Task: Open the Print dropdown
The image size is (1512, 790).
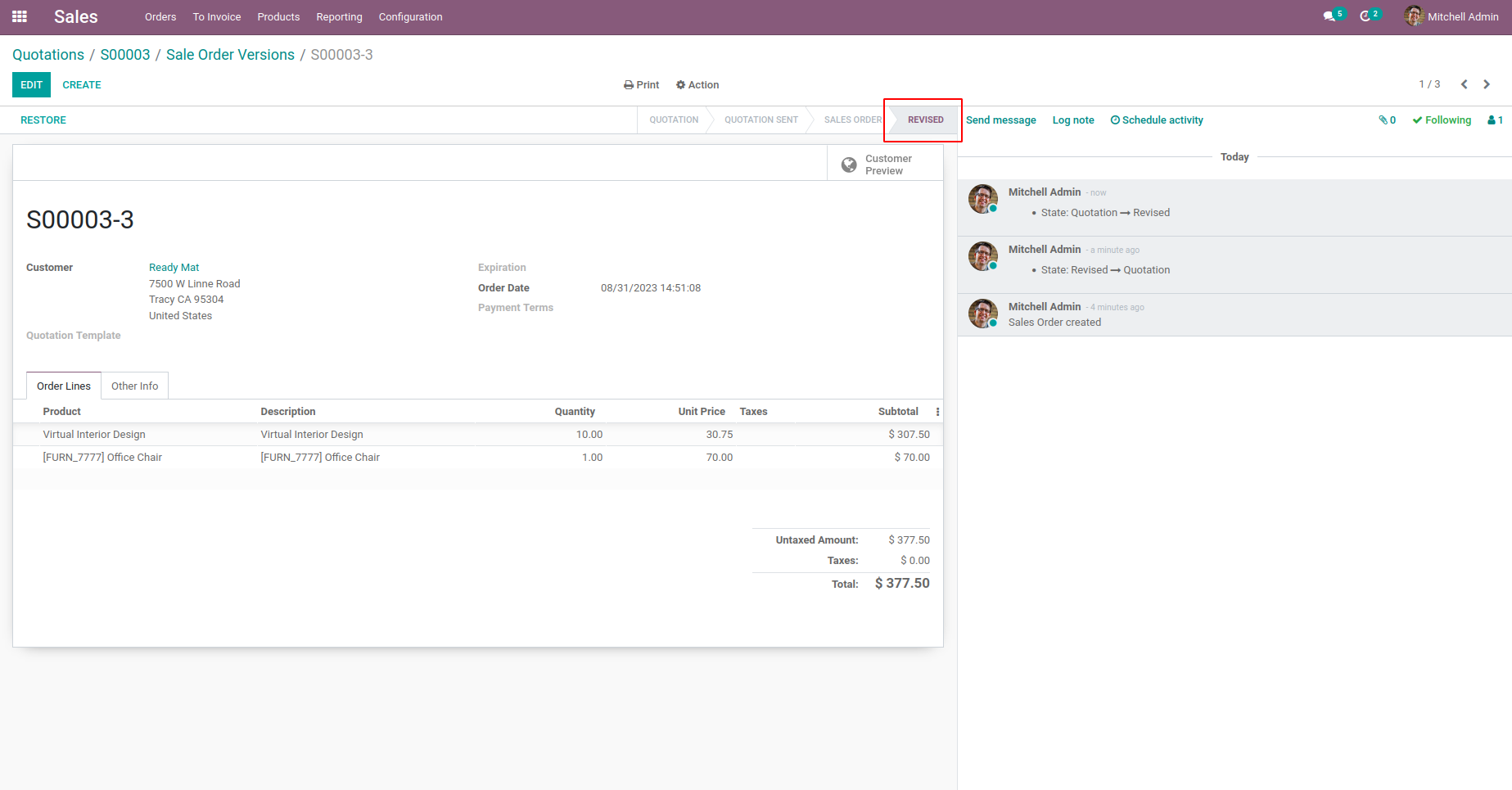Action: 642,85
